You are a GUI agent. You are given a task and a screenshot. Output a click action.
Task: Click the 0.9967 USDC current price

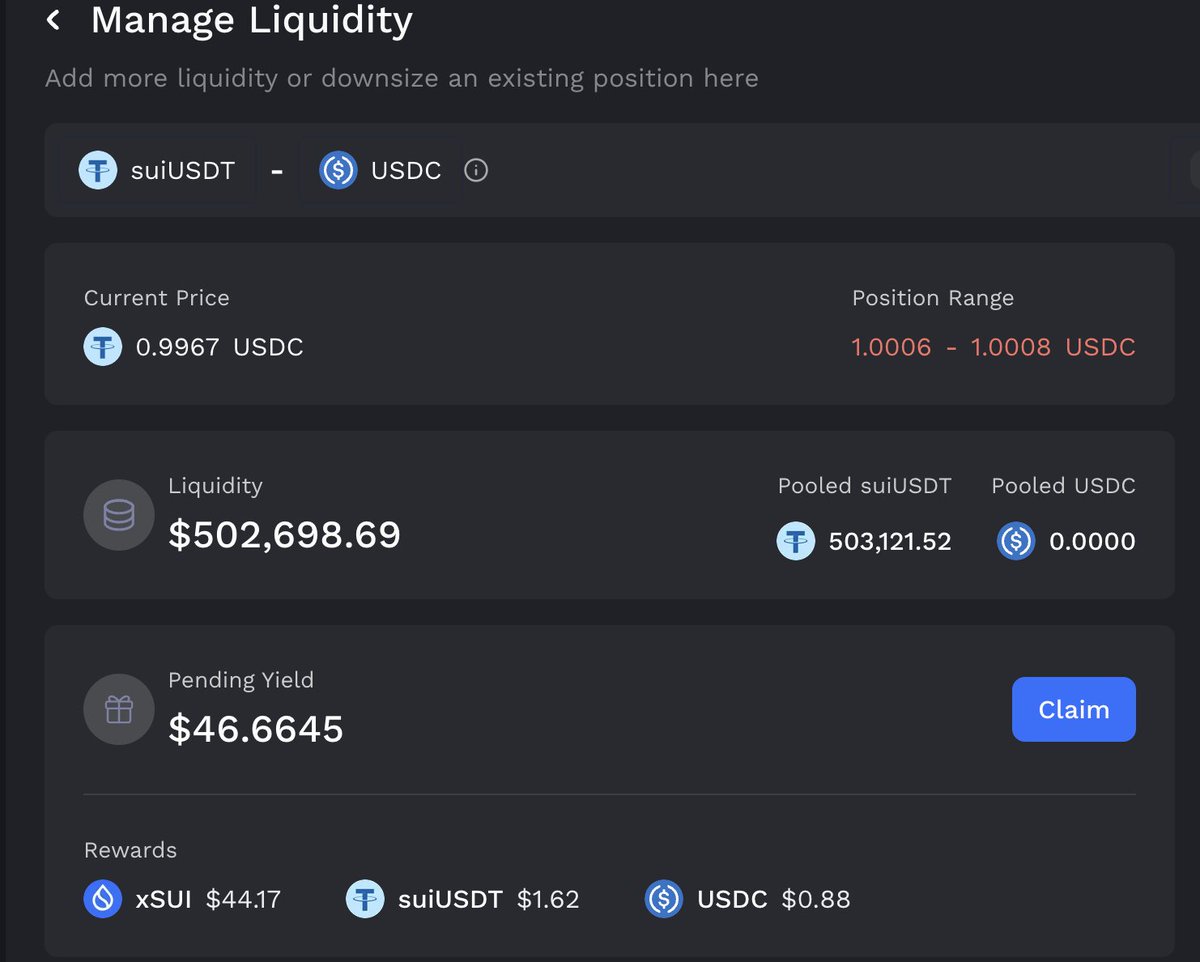click(219, 347)
